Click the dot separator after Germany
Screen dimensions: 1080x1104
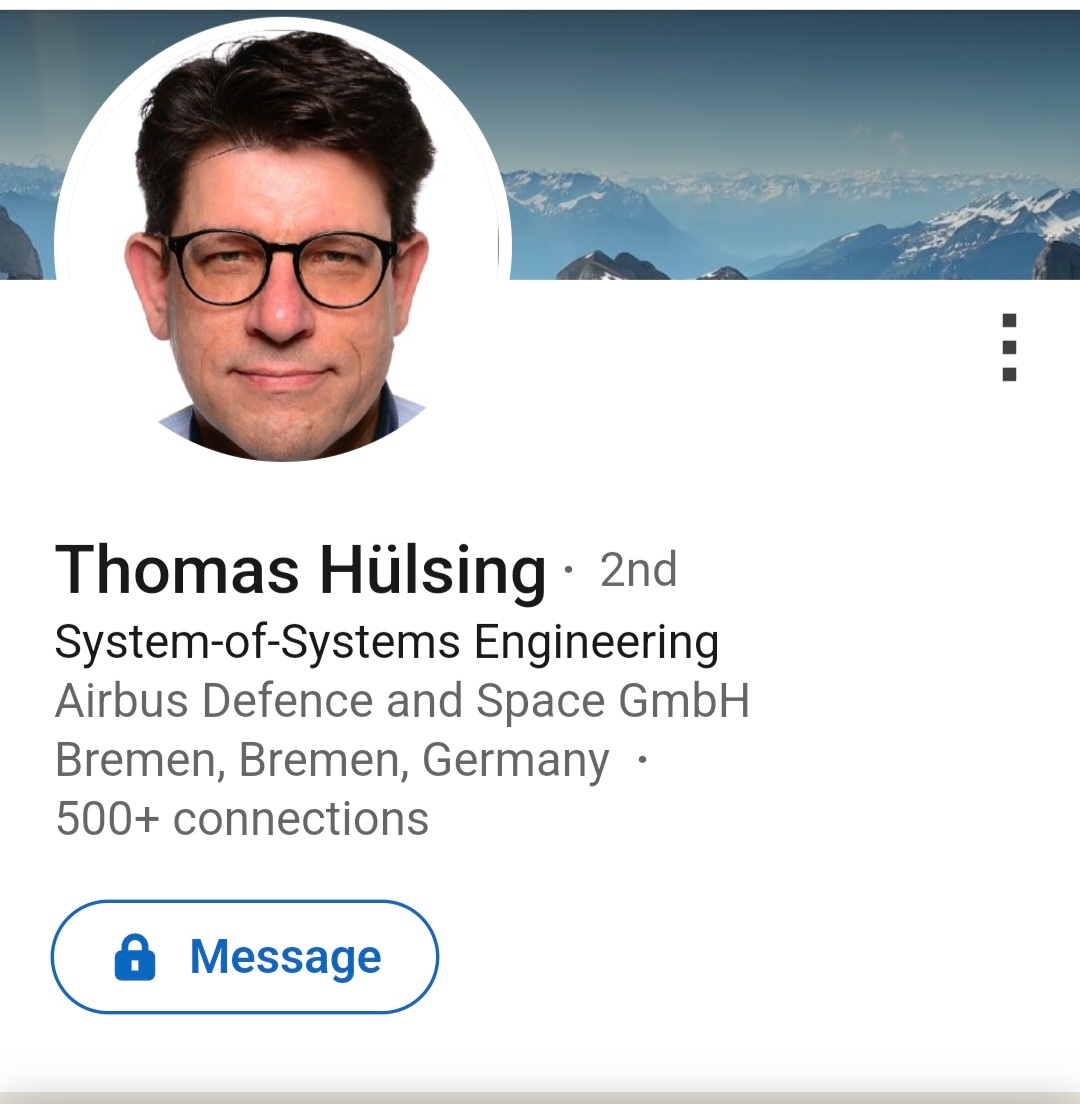[x=641, y=760]
